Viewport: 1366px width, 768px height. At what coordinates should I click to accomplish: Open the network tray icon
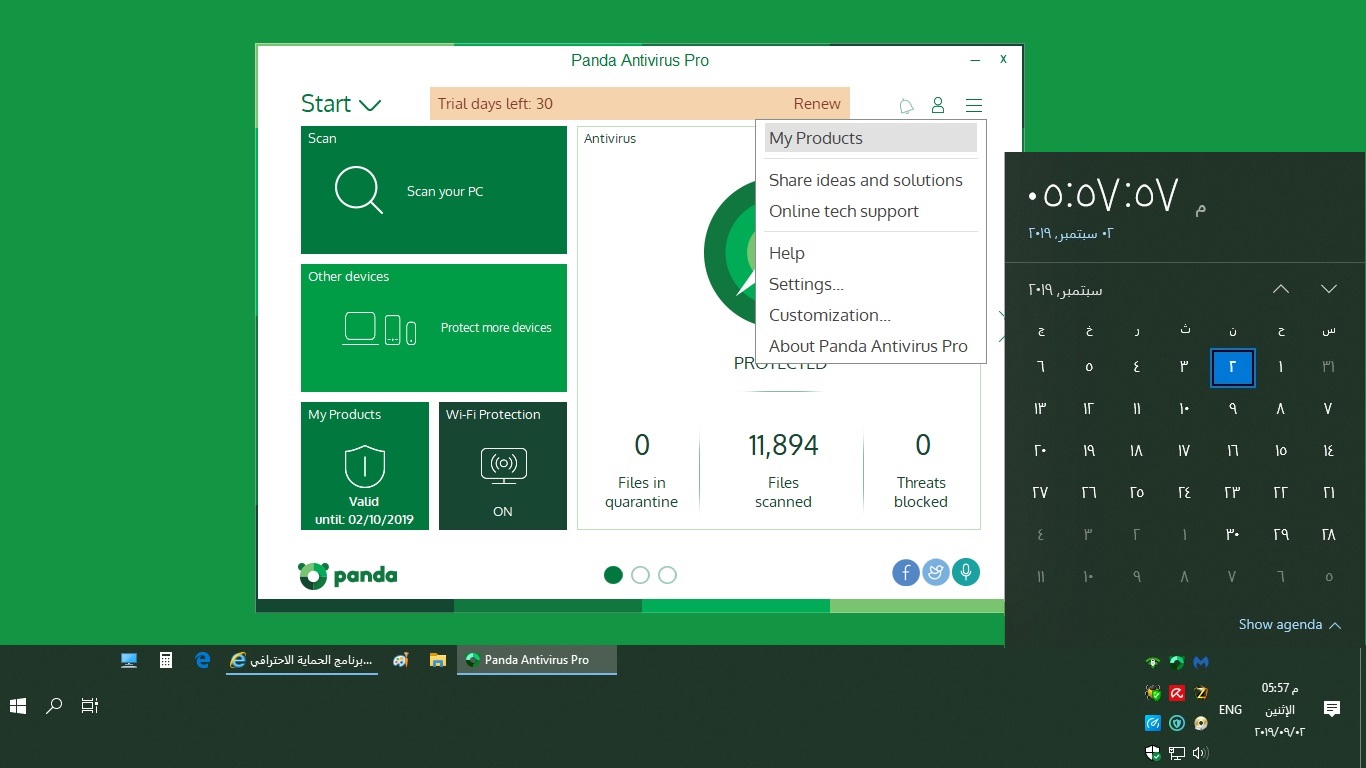click(1177, 752)
